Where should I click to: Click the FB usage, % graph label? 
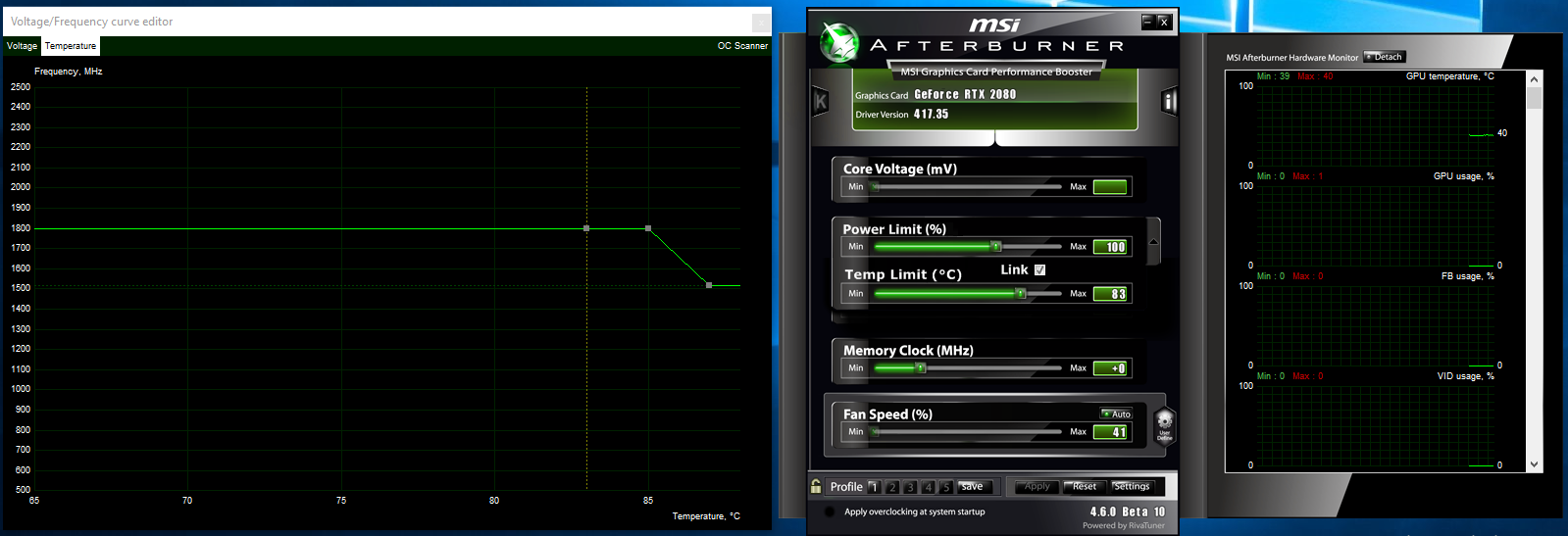(x=1467, y=276)
